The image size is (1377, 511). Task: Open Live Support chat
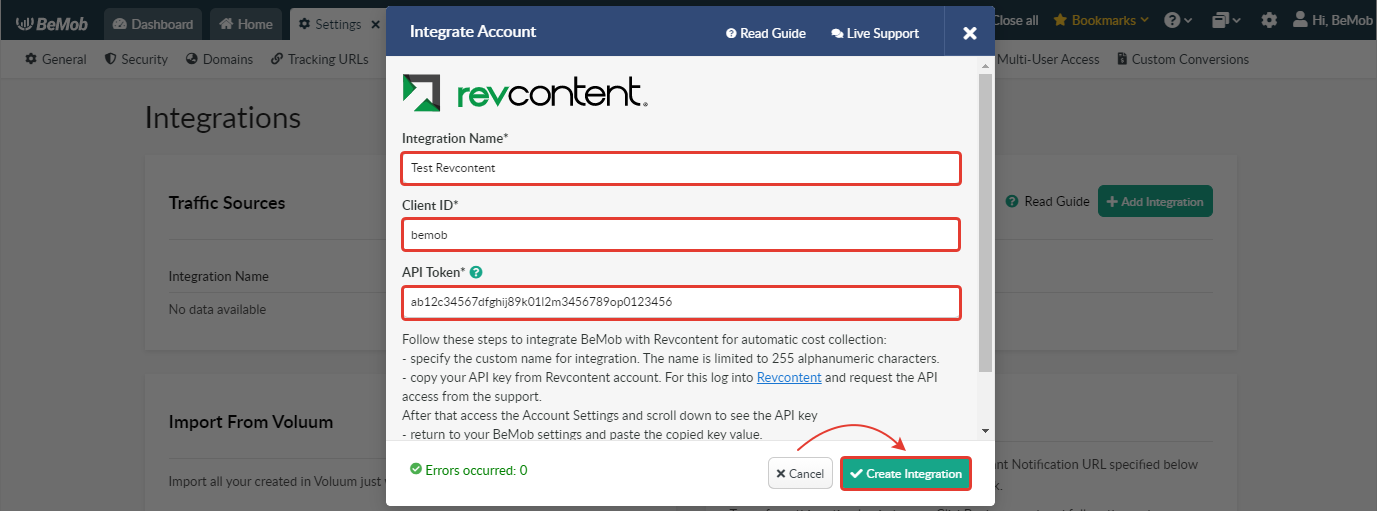[875, 33]
